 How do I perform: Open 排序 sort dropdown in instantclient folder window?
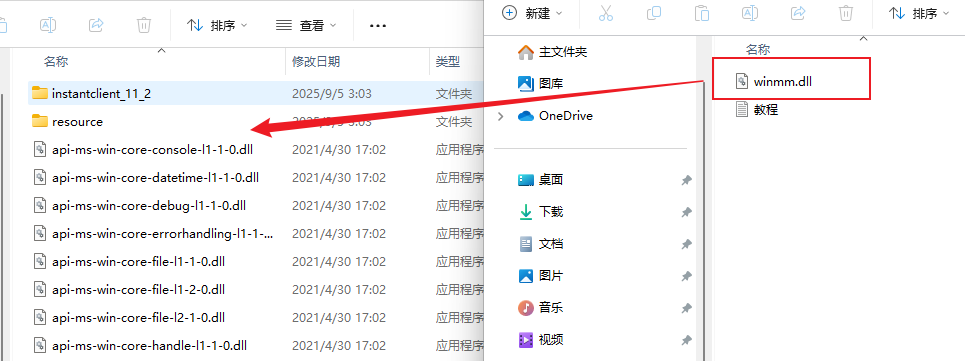[217, 25]
